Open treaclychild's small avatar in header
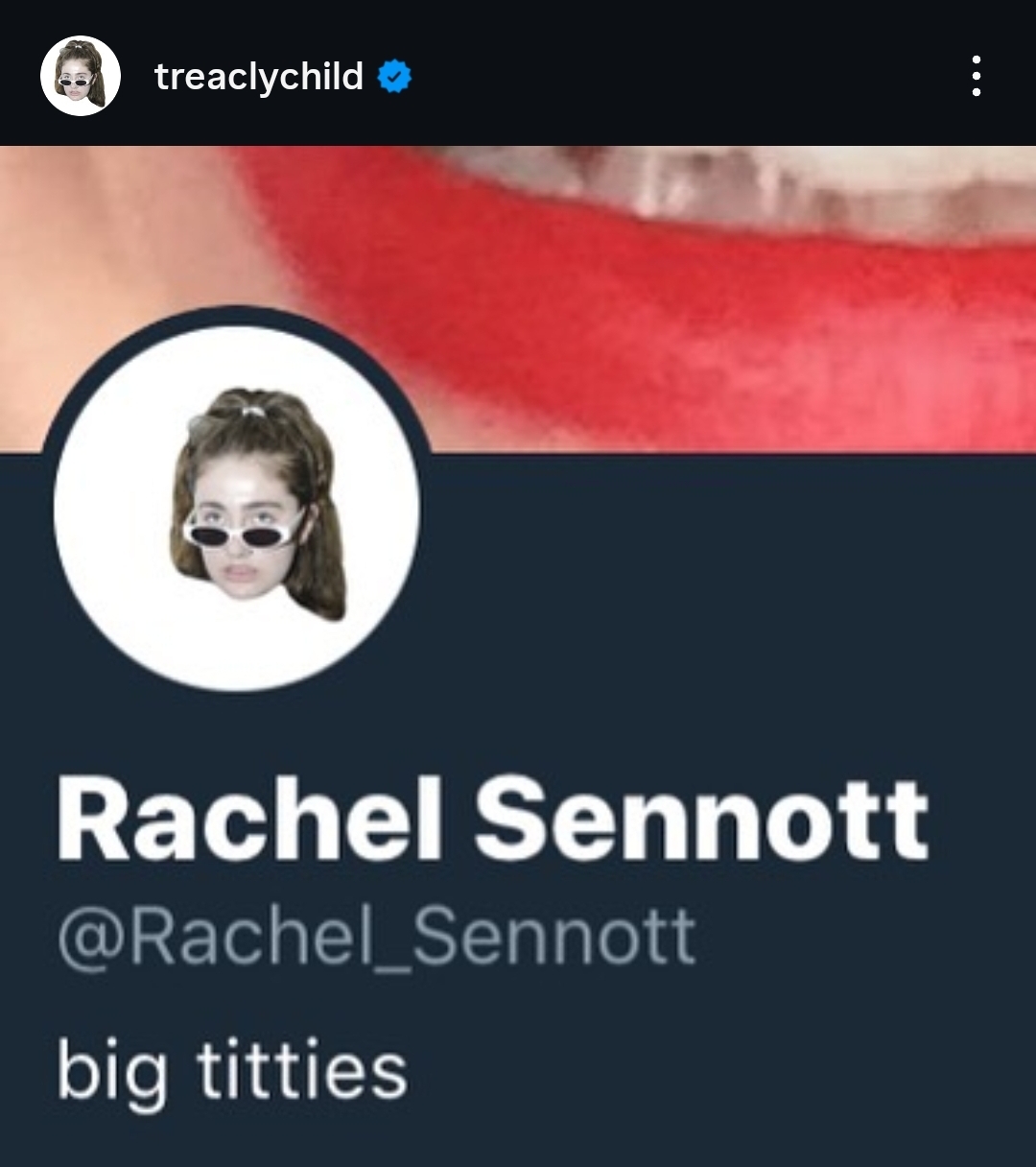Image resolution: width=1036 pixels, height=1167 pixels. 81,76
